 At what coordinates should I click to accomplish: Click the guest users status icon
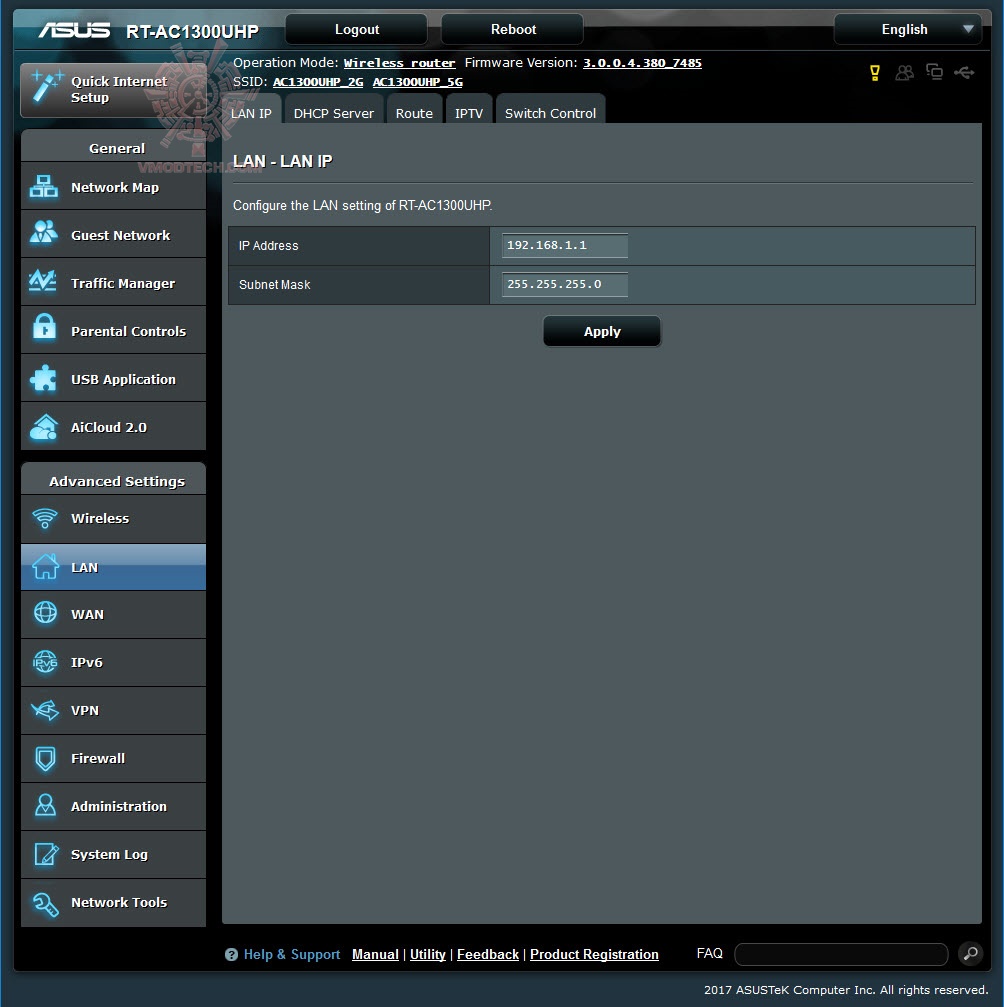tap(904, 73)
